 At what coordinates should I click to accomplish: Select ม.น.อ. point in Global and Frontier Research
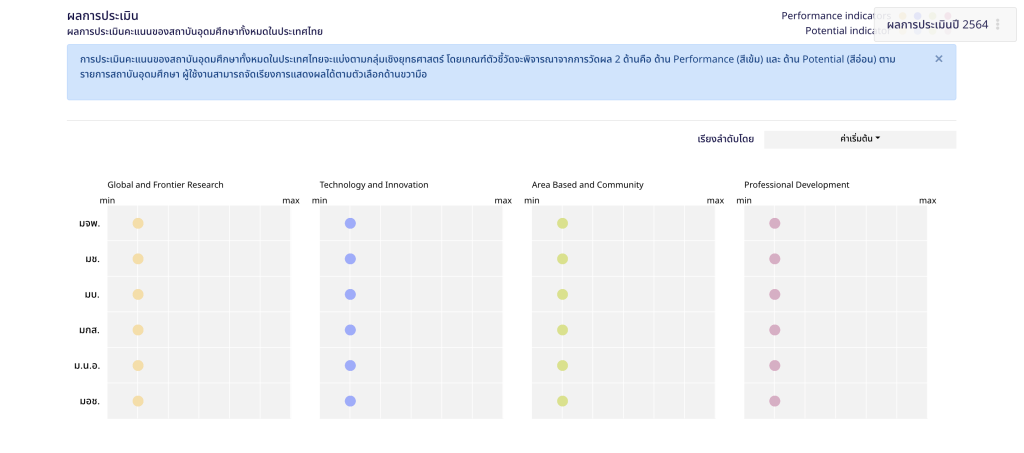(138, 366)
